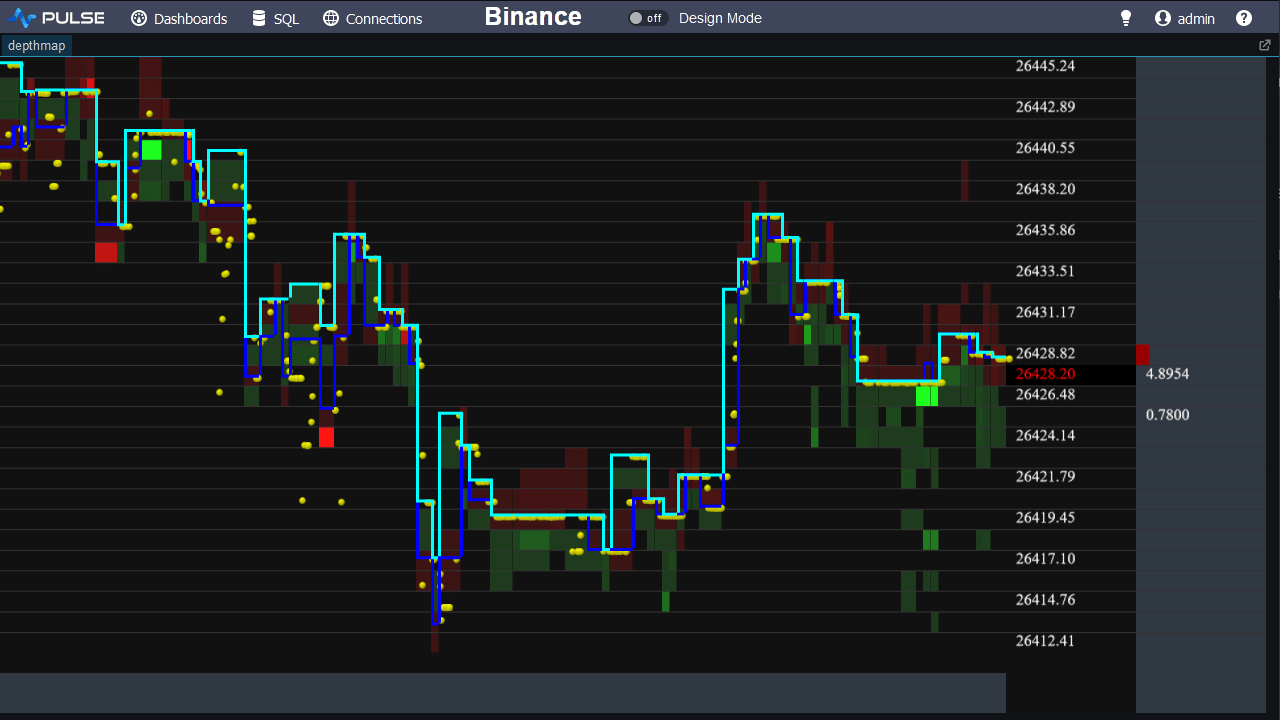The image size is (1280, 720).
Task: Open help via question mark icon
Action: [x=1244, y=19]
